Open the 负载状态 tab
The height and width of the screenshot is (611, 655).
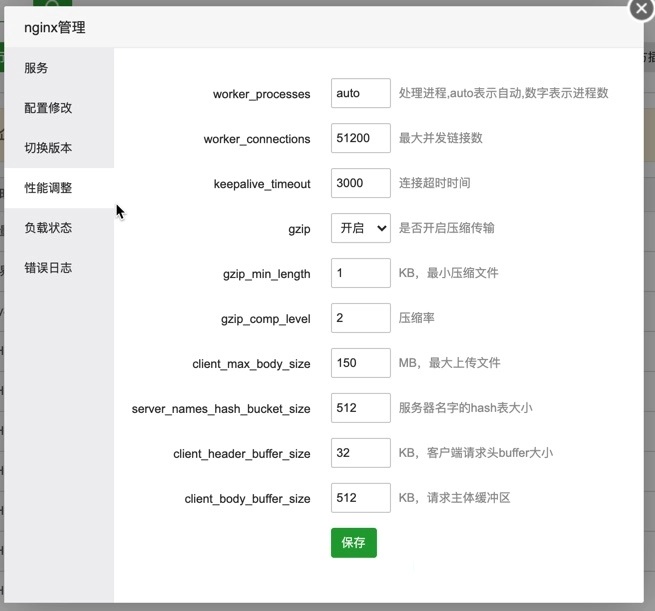tap(48, 228)
